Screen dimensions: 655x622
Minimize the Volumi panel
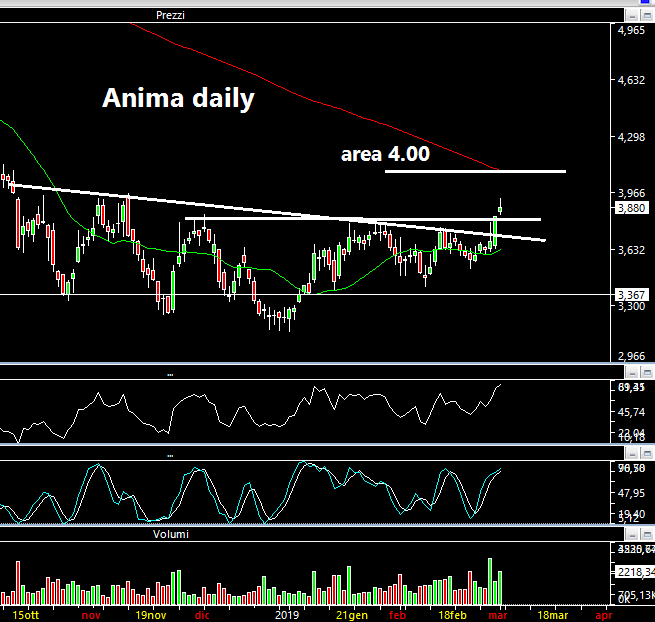632,534
